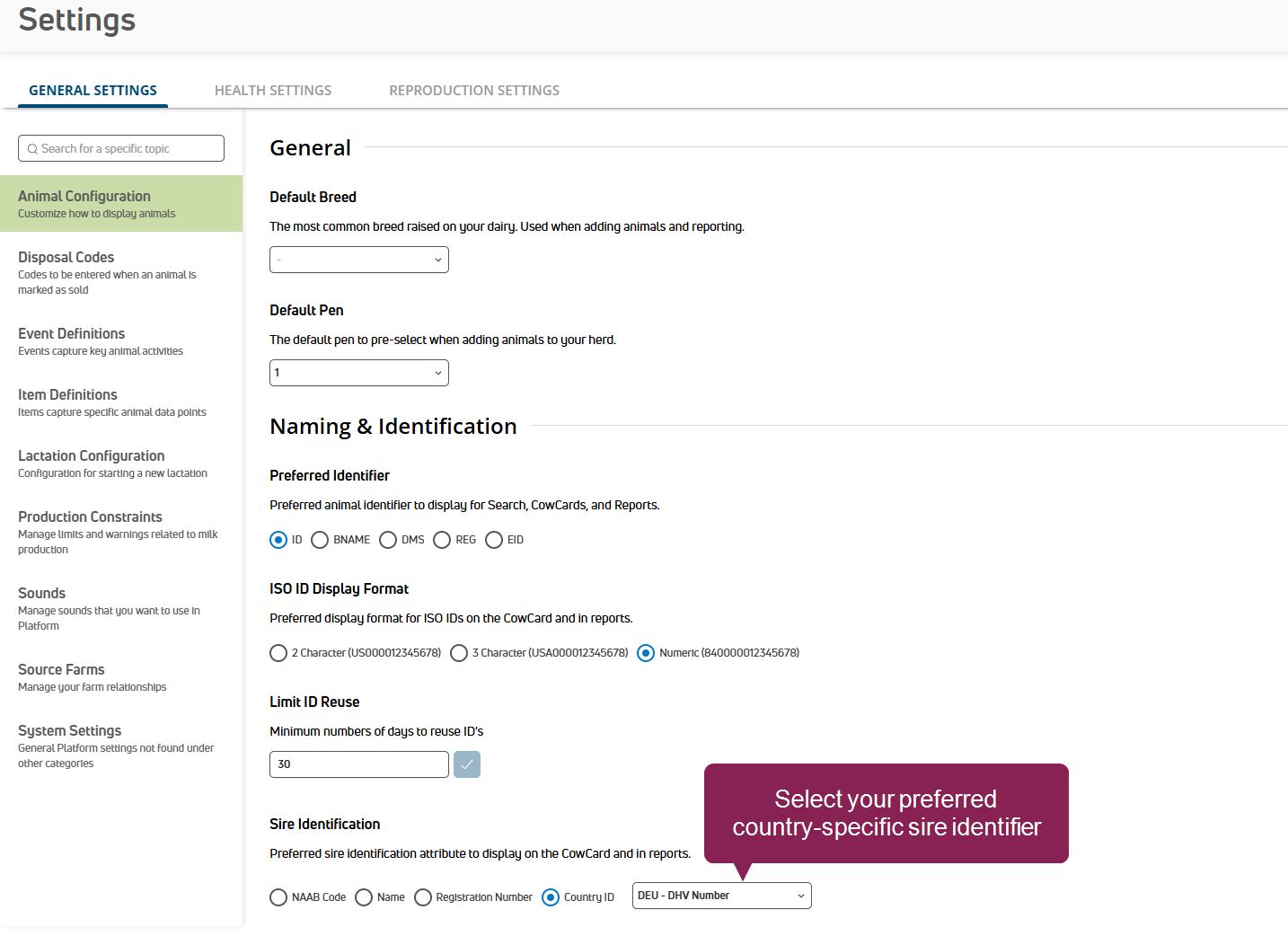Screen dimensions: 1288x936
Task: Open Disposal Codes in the sidebar
Action: click(x=66, y=258)
